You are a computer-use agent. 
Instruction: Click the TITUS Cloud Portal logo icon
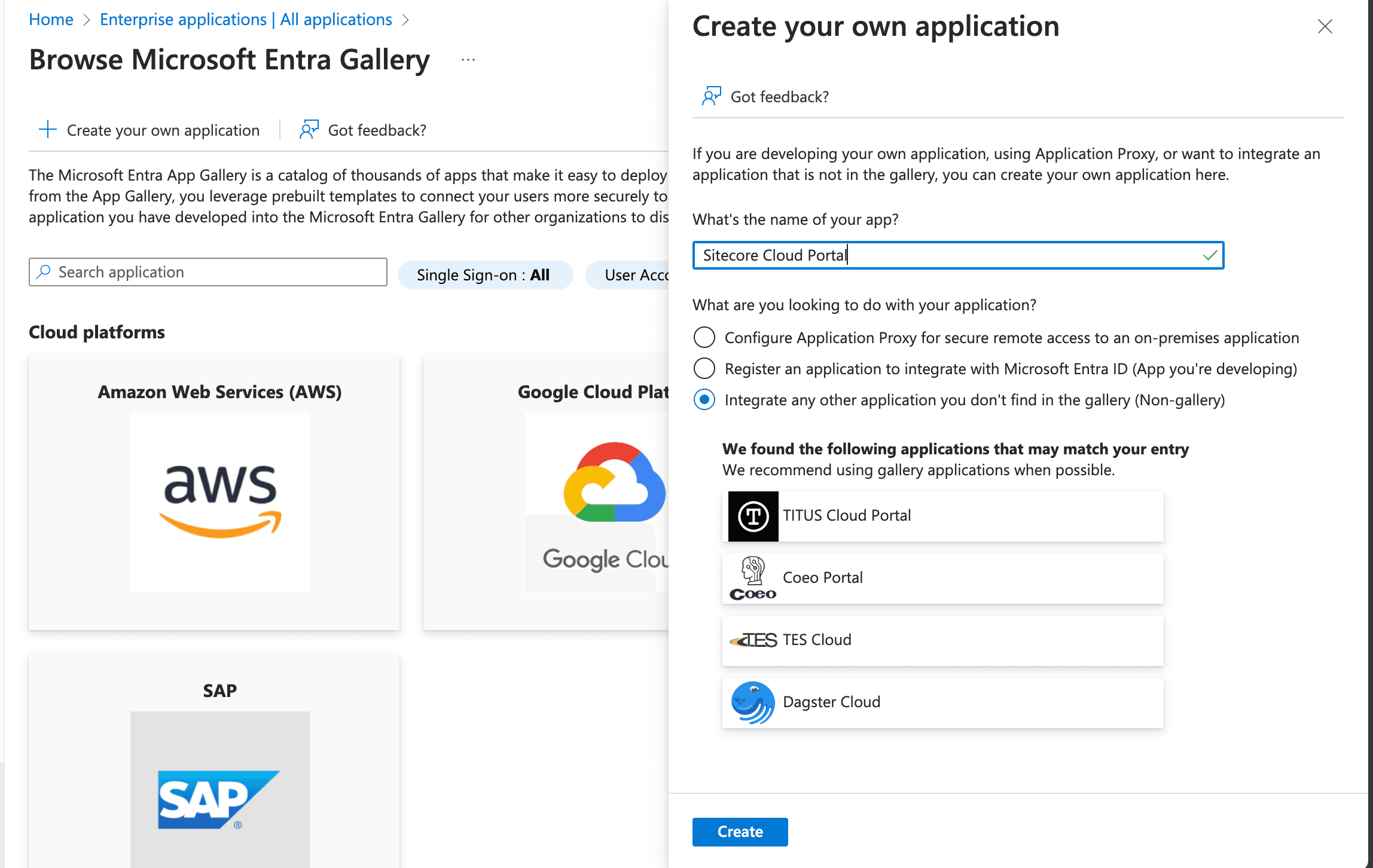pyautogui.click(x=753, y=516)
